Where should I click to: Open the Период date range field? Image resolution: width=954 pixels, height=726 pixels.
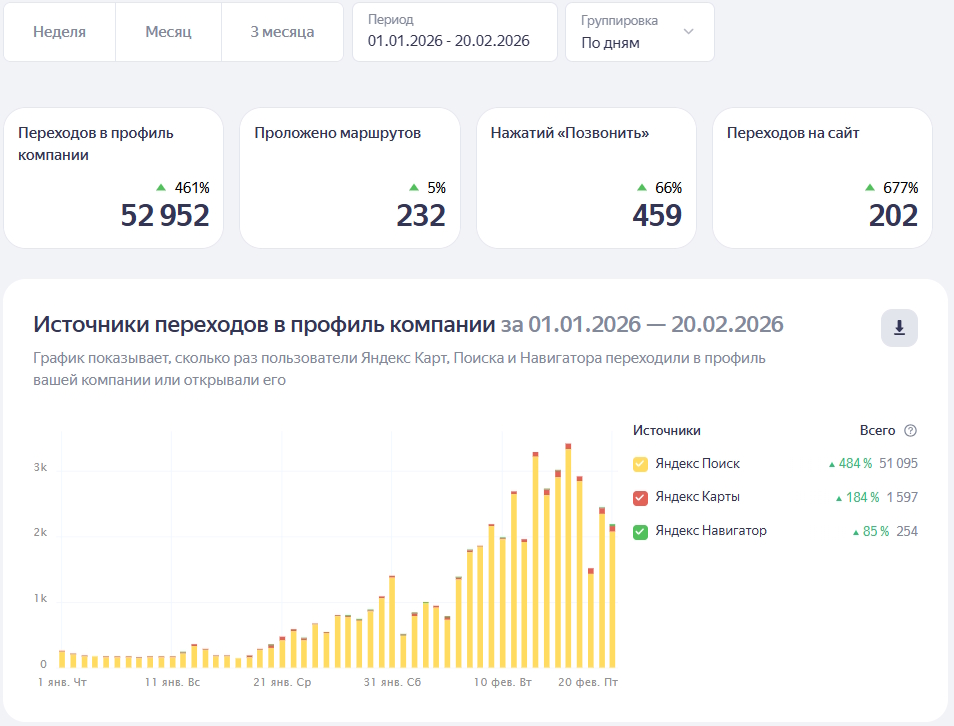pos(454,32)
